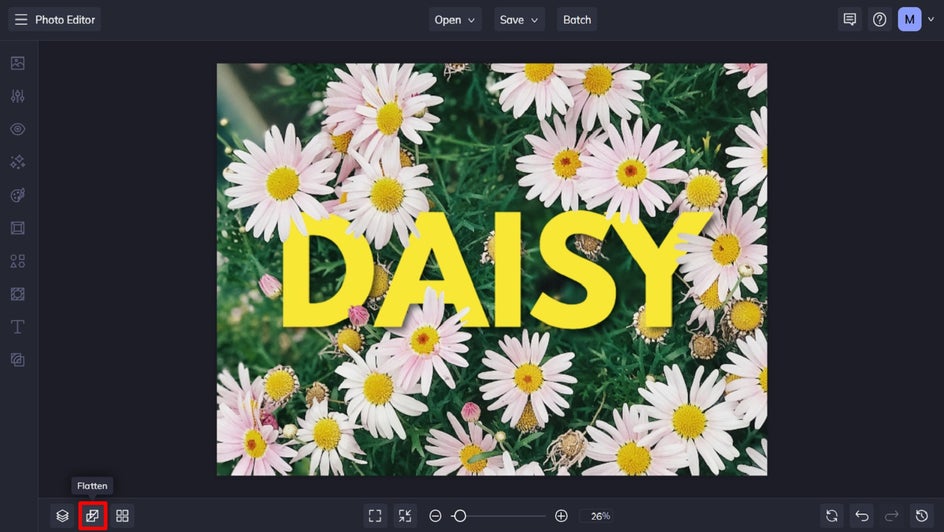This screenshot has width=944, height=532.
Task: Open the Graphics shapes panel
Action: 17,261
